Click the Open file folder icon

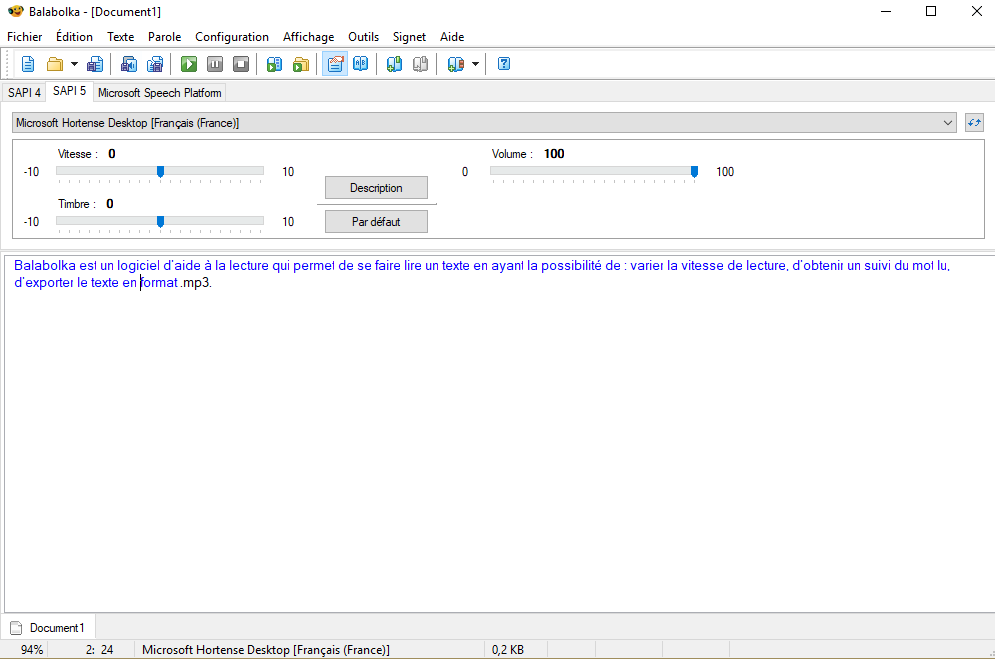[x=55, y=64]
